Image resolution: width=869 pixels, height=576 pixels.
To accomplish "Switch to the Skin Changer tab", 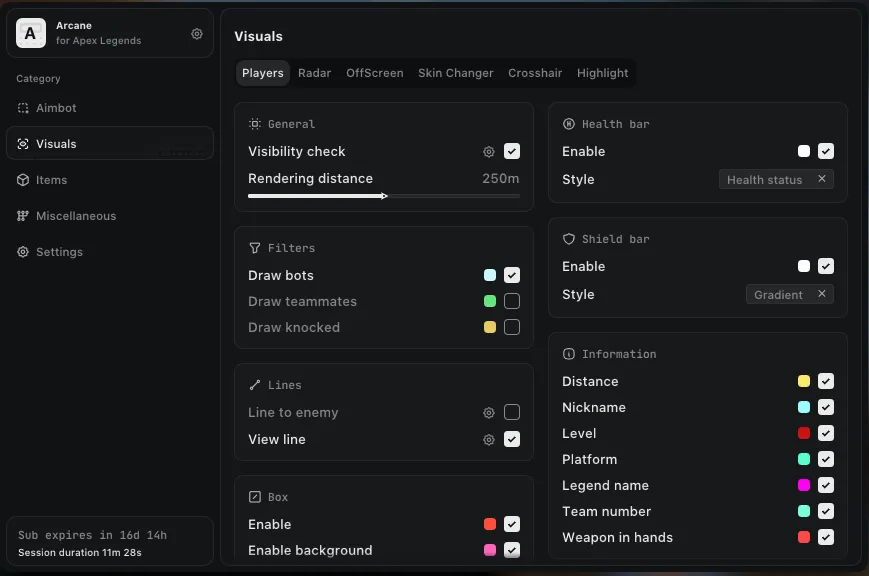I will (x=456, y=72).
